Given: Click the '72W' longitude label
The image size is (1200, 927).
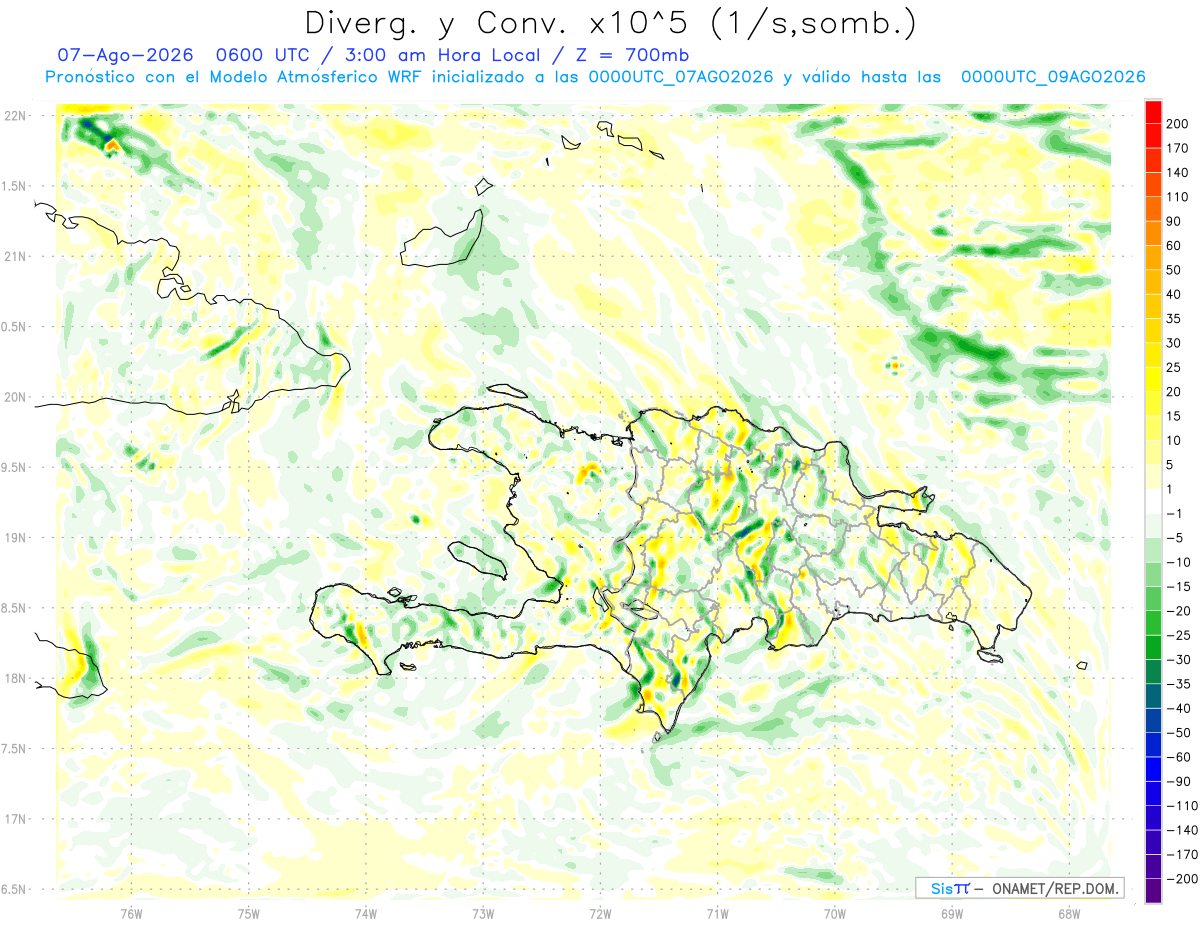Looking at the screenshot, I should [599, 912].
